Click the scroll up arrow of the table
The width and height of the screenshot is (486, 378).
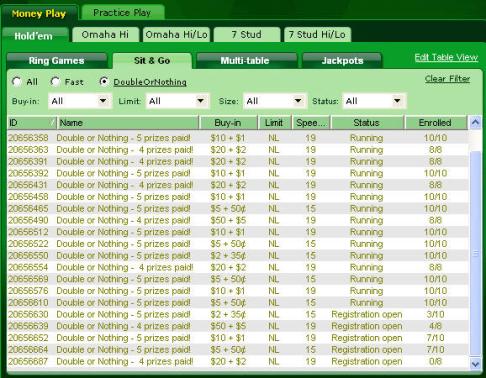[x=475, y=123]
